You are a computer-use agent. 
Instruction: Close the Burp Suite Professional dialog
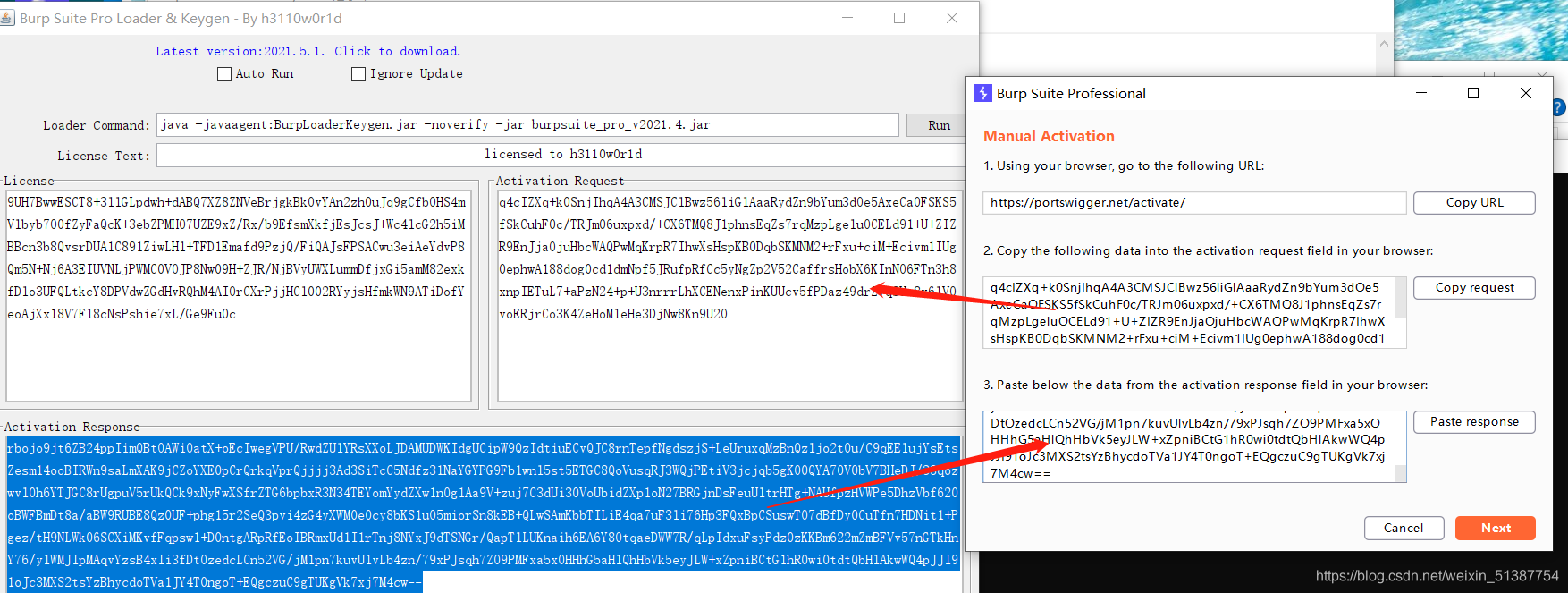tap(1526, 93)
